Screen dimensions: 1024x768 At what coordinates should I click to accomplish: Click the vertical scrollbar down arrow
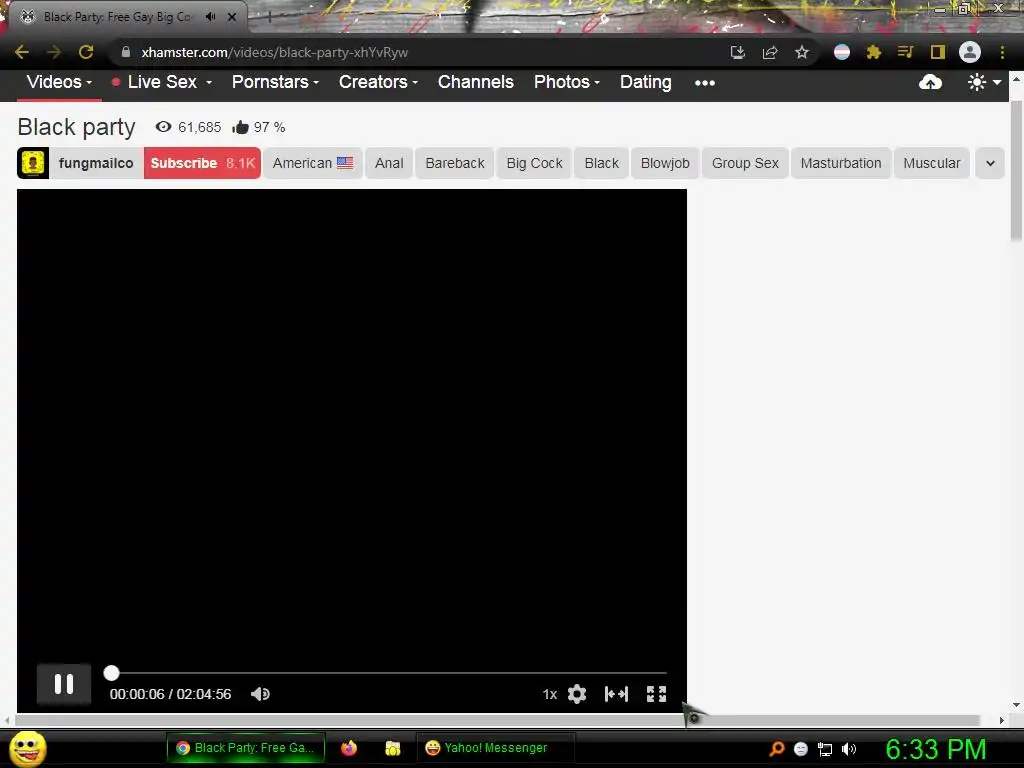(1016, 705)
